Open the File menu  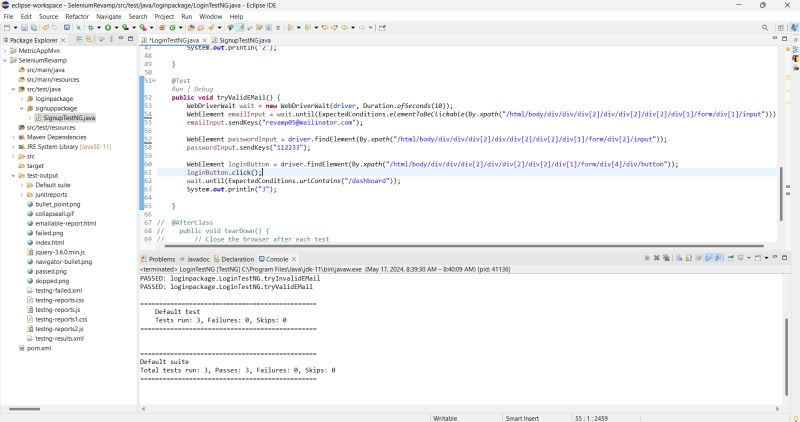click(9, 16)
